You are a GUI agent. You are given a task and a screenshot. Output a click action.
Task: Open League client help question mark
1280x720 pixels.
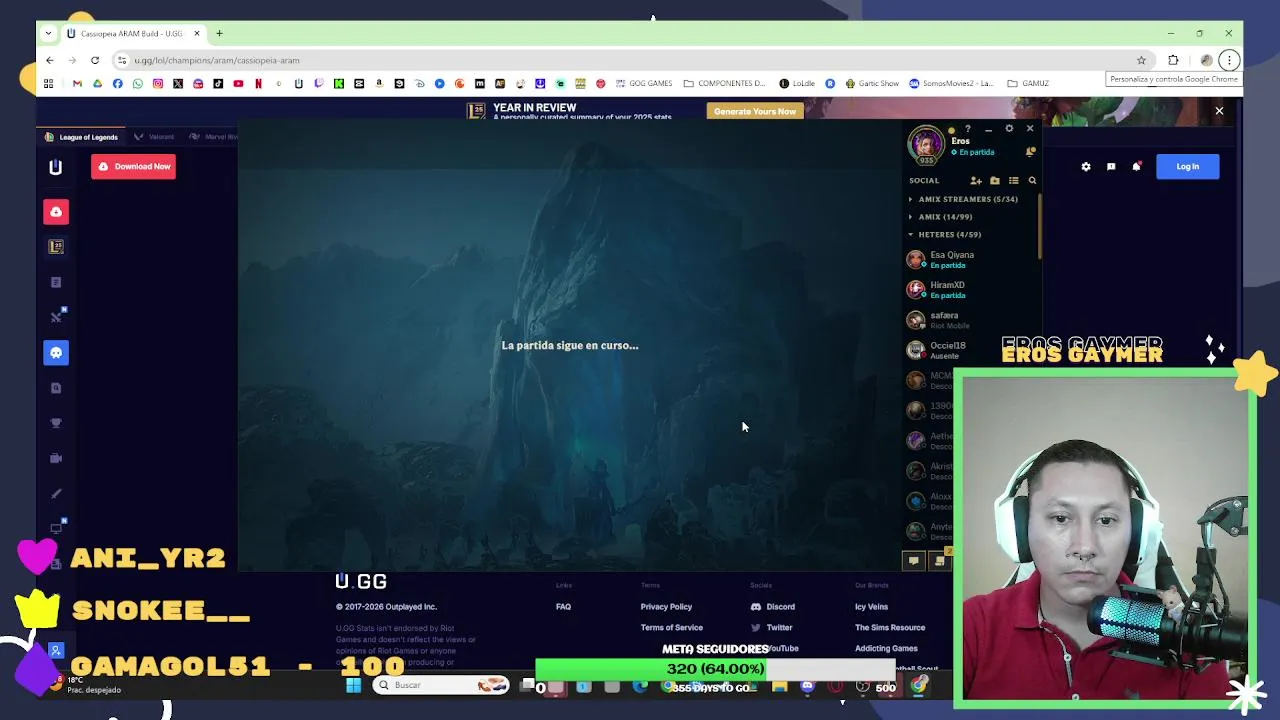point(968,129)
